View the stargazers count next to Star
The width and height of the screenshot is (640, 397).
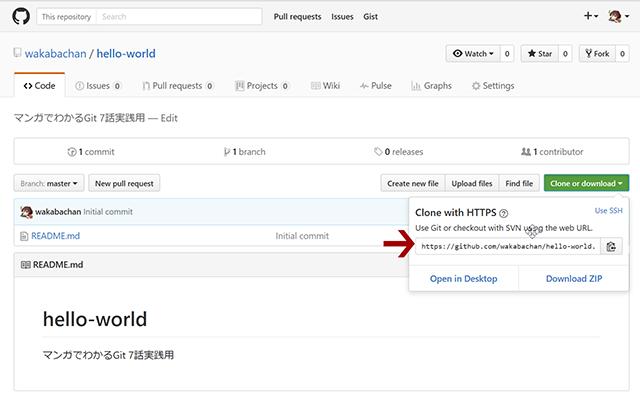565,53
